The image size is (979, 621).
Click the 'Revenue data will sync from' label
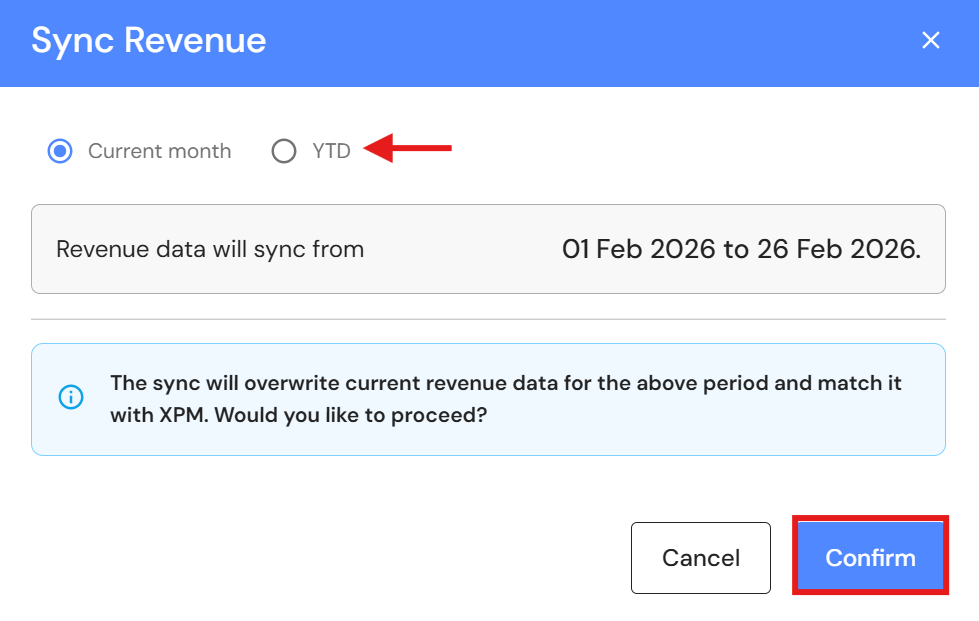point(210,249)
